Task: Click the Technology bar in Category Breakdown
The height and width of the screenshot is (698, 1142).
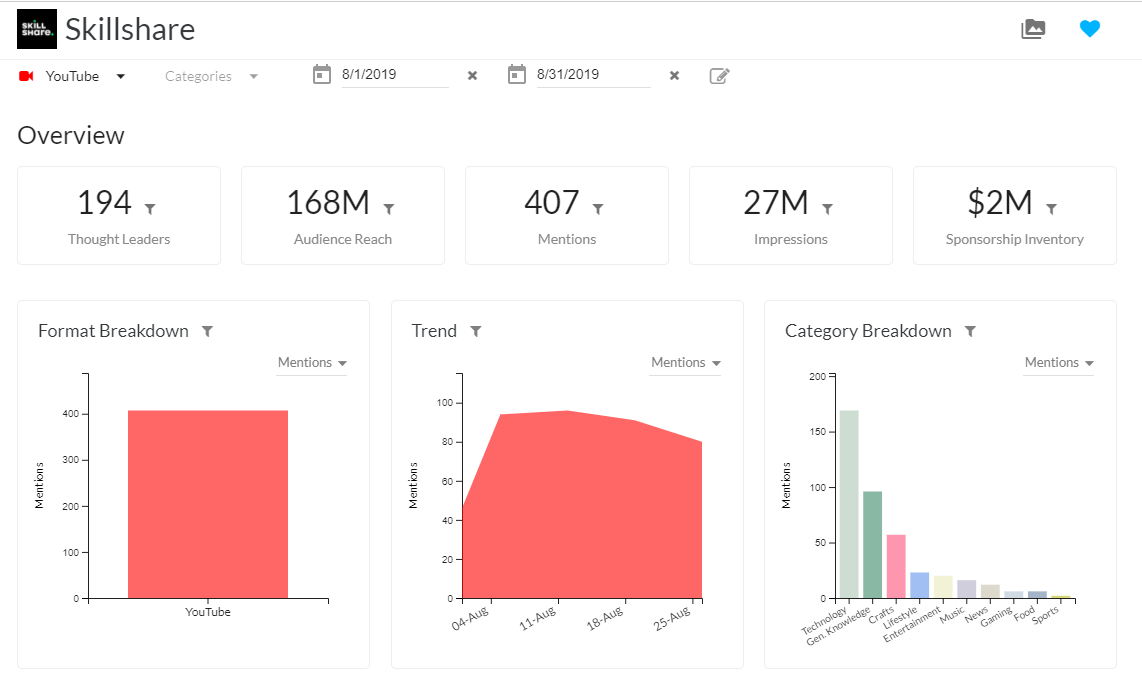Action: 849,504
